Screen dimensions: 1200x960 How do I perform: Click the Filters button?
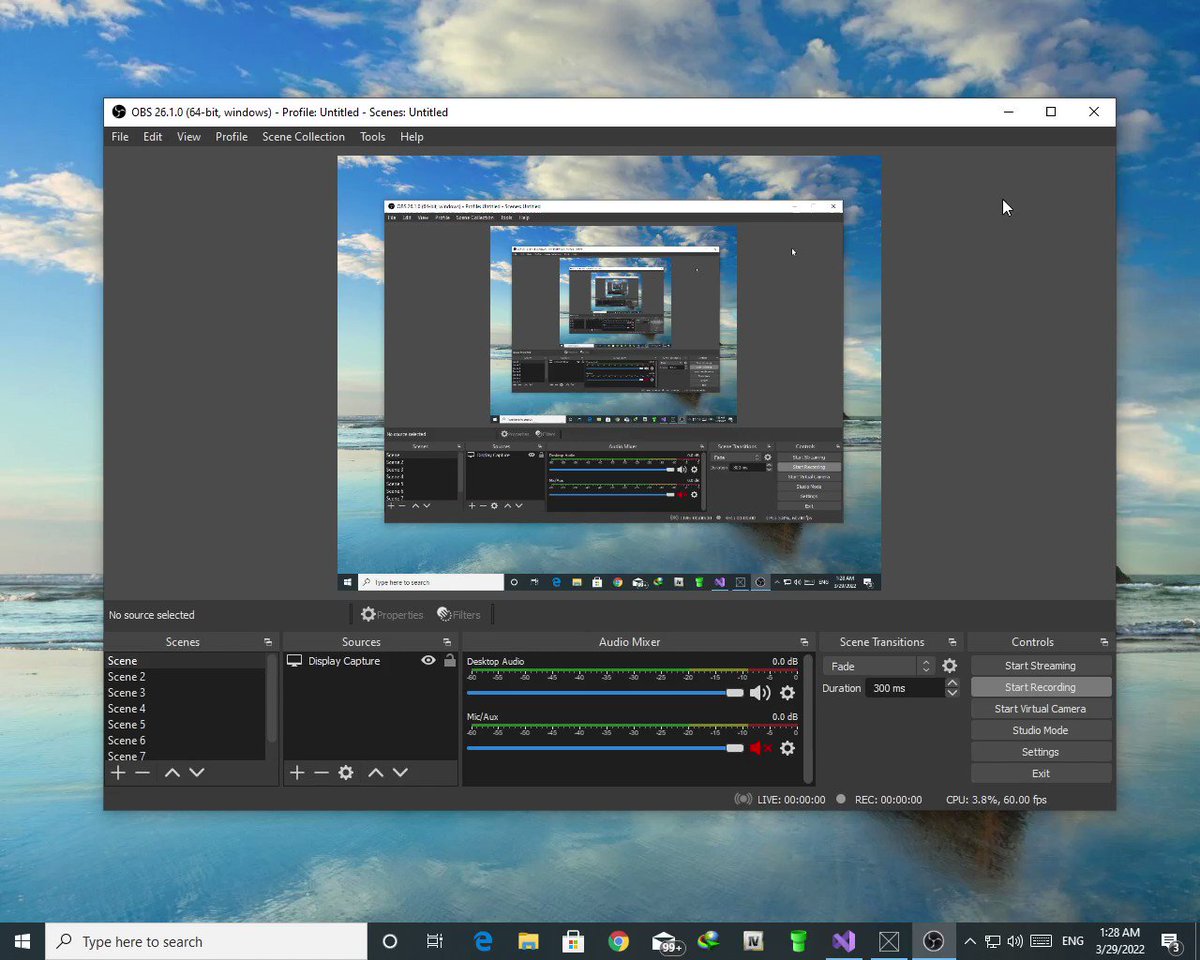pos(459,615)
